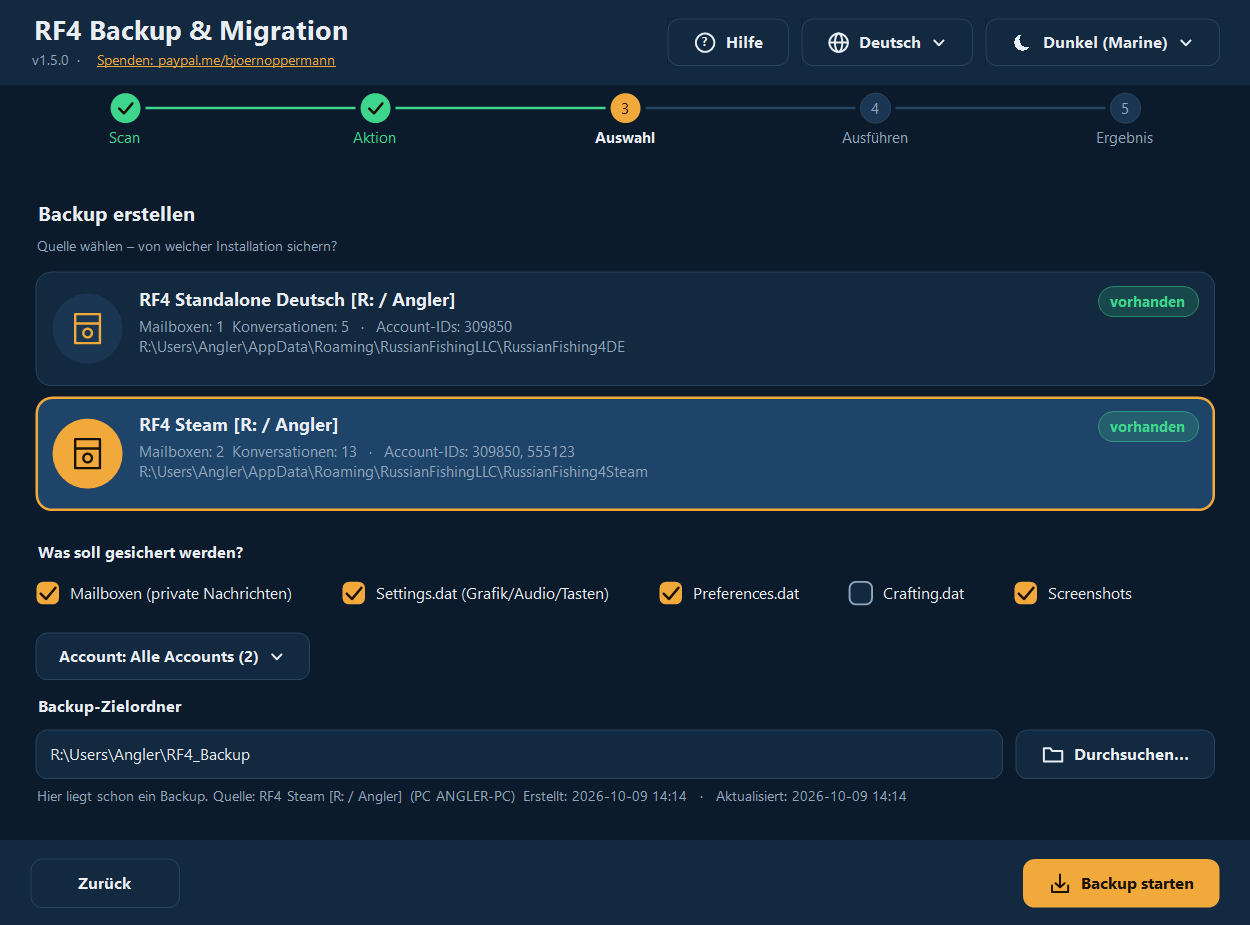Click the Account-IDs: 309850, 555123 text
The image size is (1250, 925).
[479, 452]
